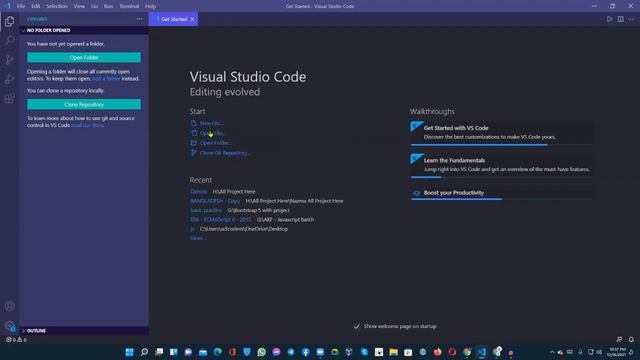Click the Open Folder icon under Start
640x360 pixels.
pos(193,143)
